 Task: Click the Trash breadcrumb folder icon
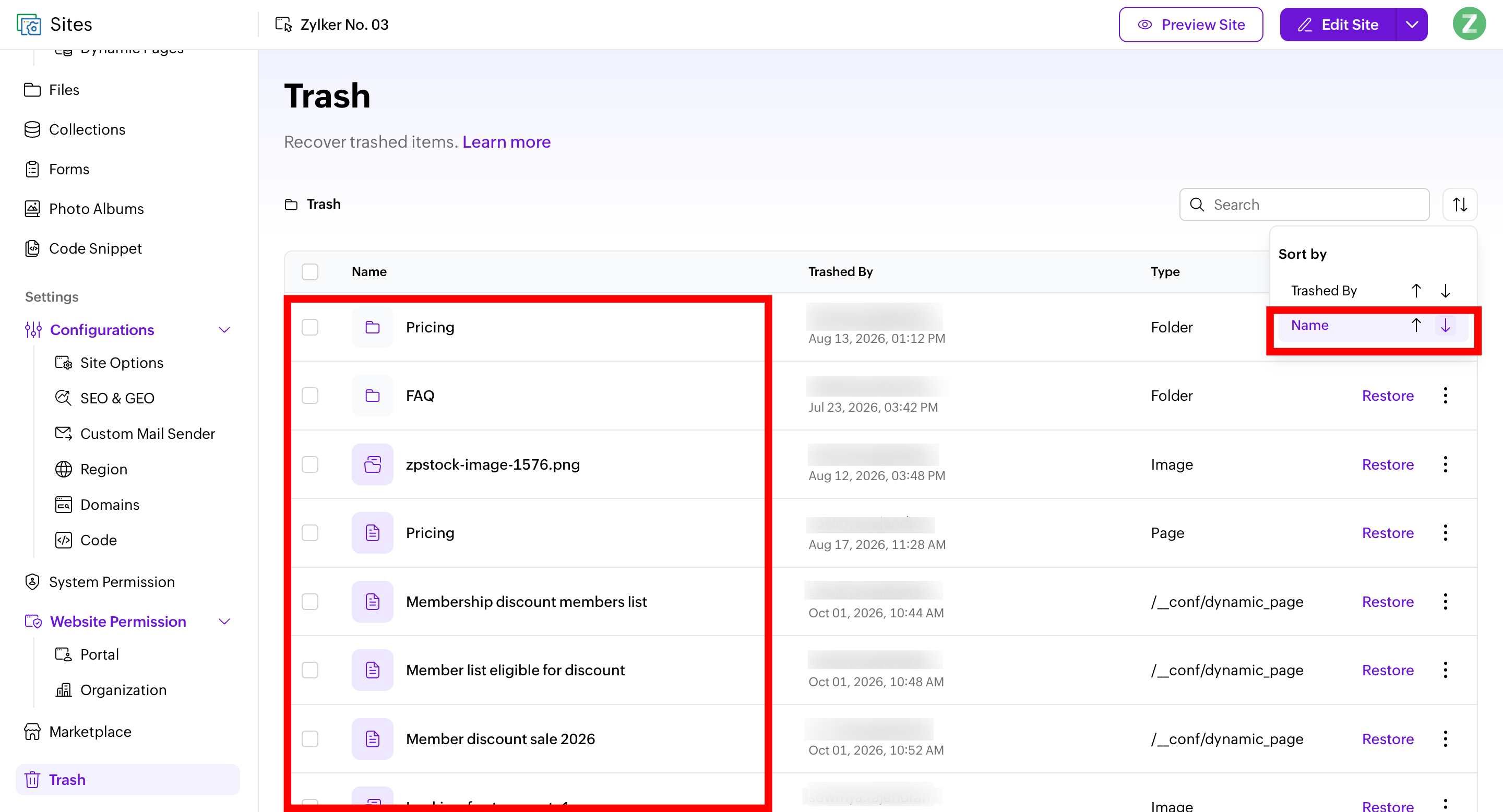(x=291, y=205)
